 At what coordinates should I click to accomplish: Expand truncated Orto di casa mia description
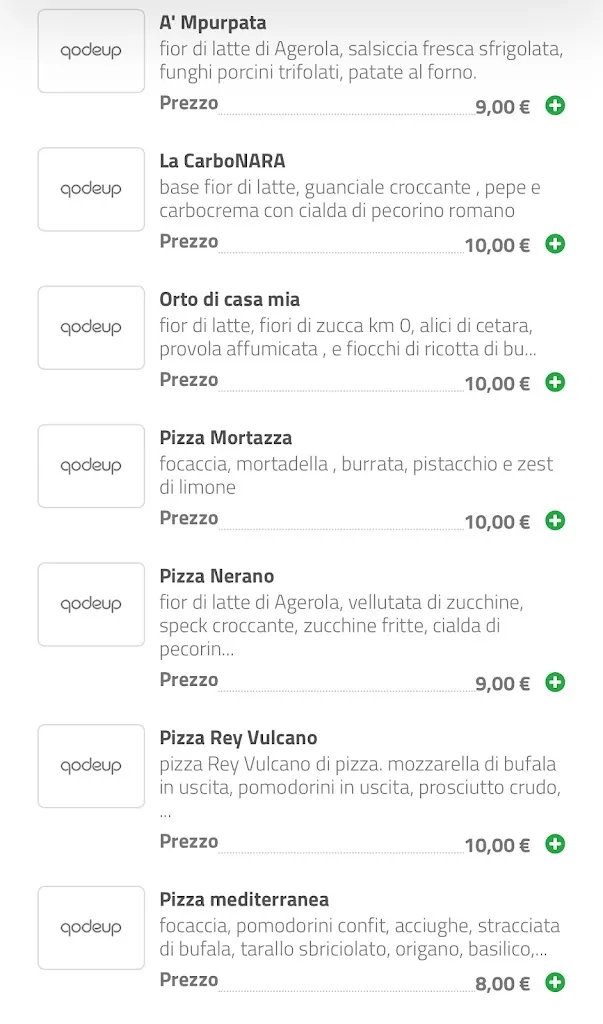point(347,338)
